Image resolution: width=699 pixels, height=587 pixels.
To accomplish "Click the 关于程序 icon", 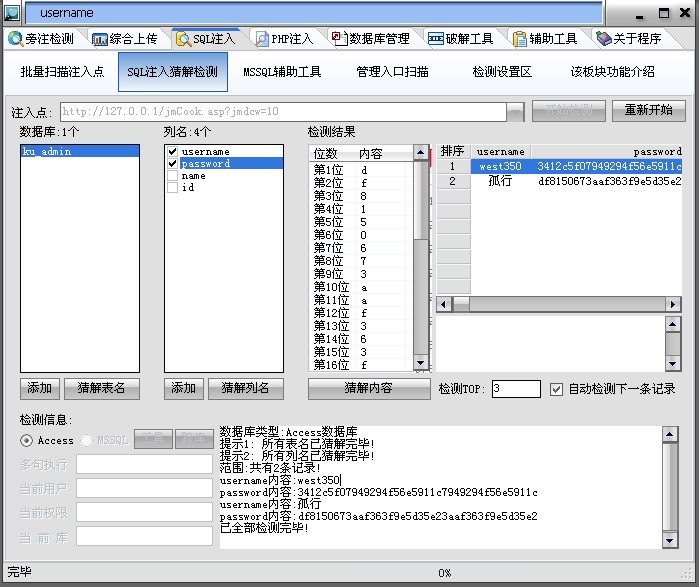I will point(604,39).
